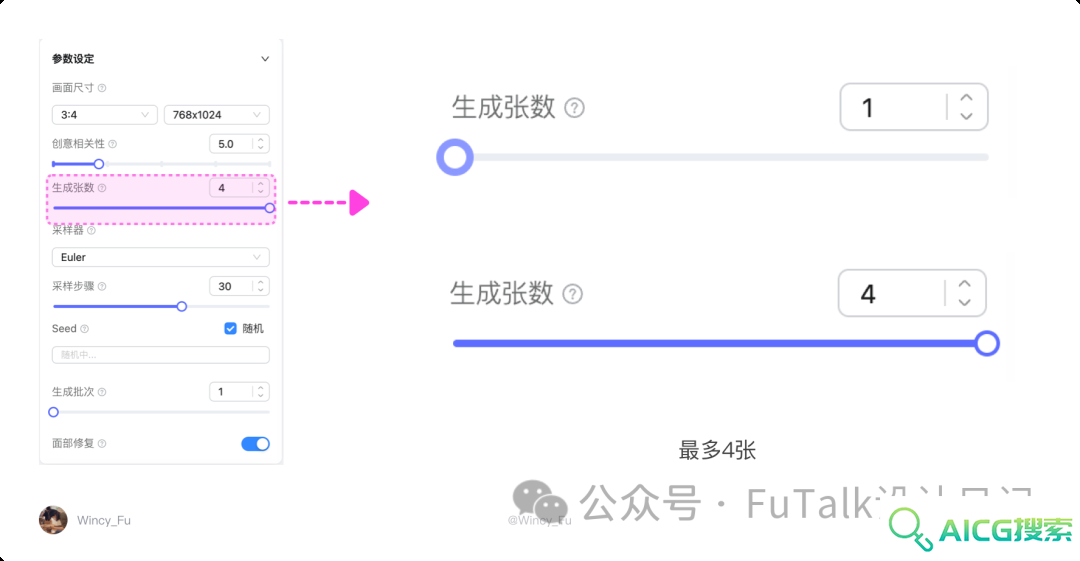Viewport: 1080px width, 561px height.
Task: Open the 768x1024 resolution dropdown
Action: click(216, 114)
